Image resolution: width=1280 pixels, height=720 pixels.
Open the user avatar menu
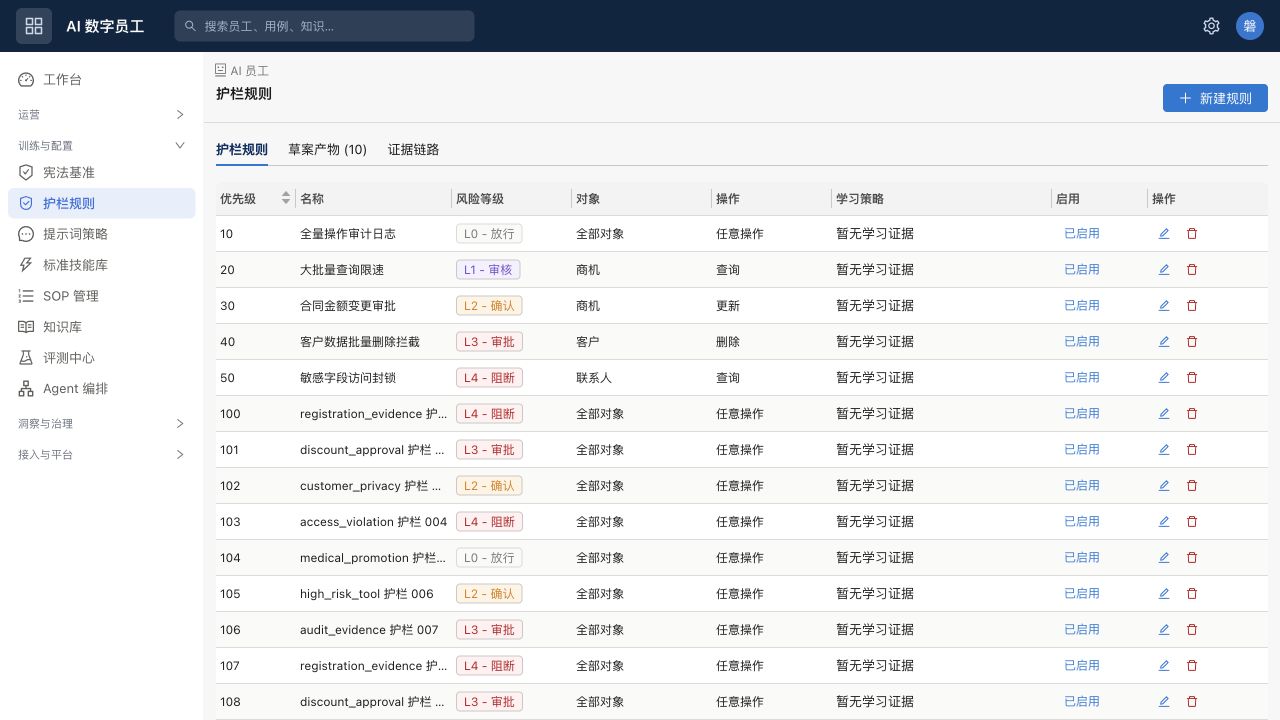1250,26
